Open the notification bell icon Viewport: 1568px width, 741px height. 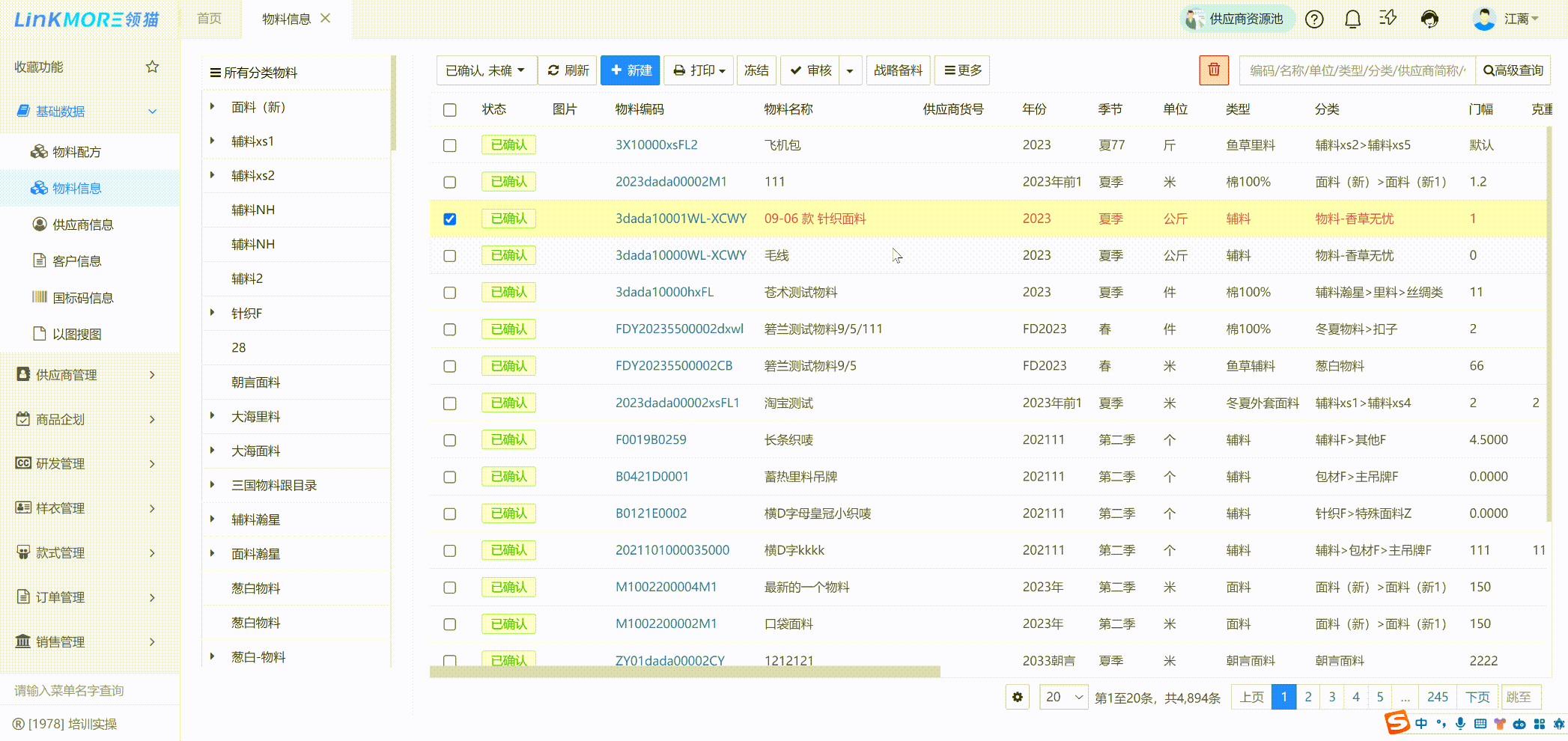tap(1352, 19)
